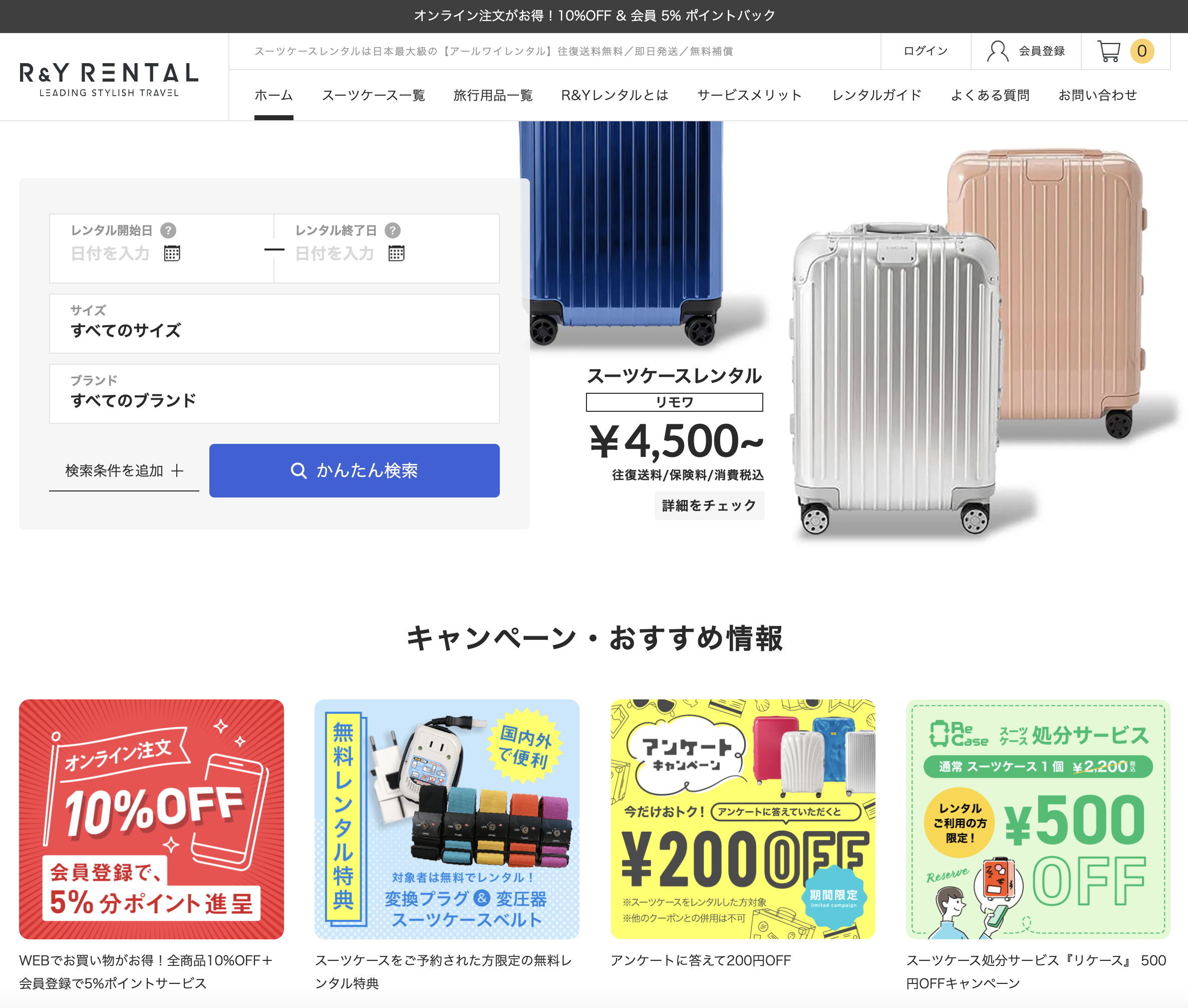Expand the ブランド dropdown

click(274, 394)
